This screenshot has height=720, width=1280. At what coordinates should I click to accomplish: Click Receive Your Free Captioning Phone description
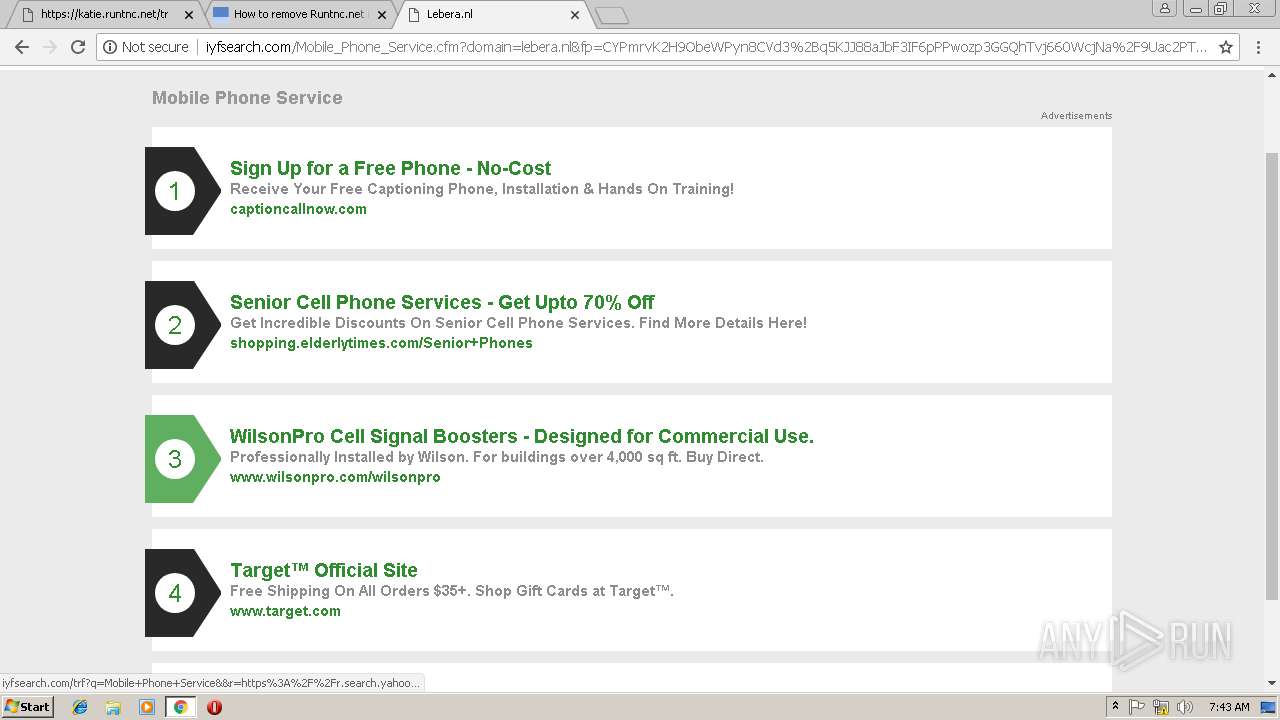pyautogui.click(x=482, y=189)
